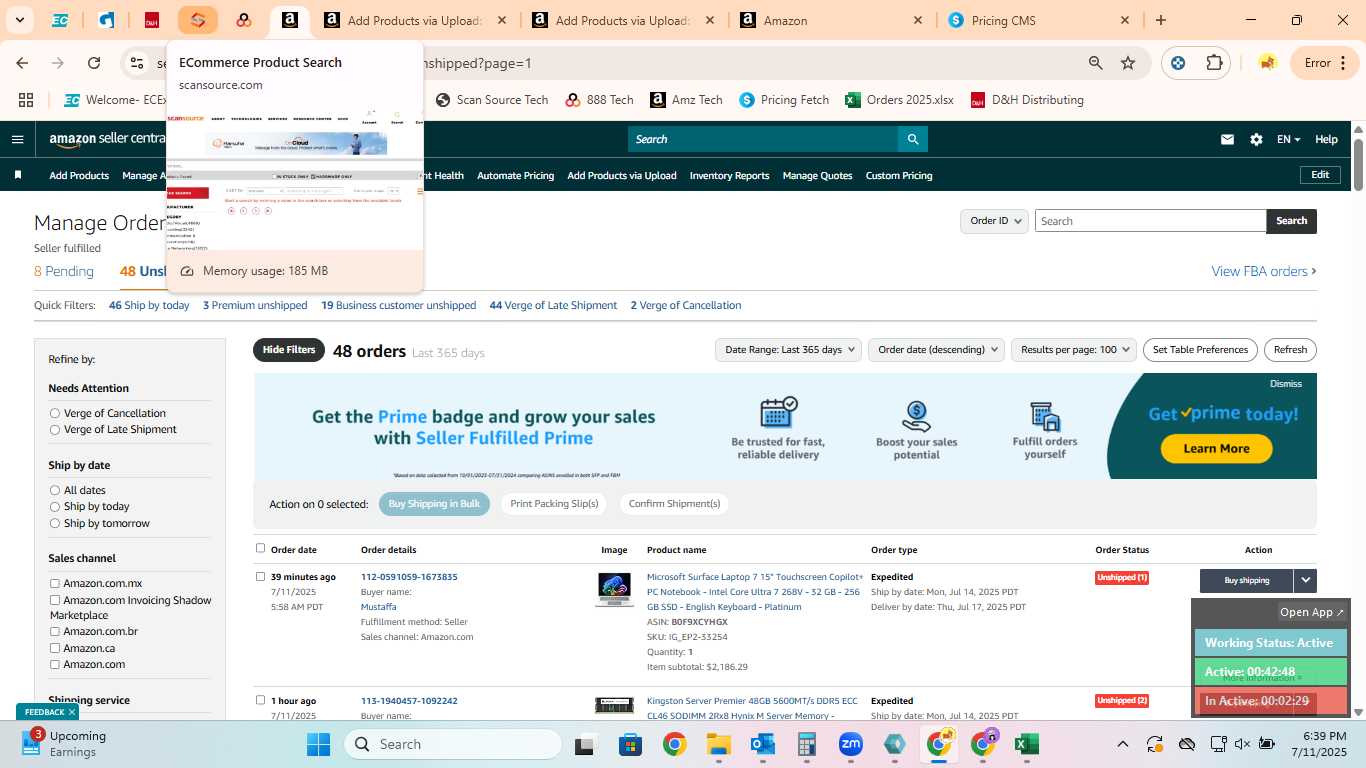Click Confirm Shipment(s) button
The height and width of the screenshot is (768, 1366).
tap(674, 504)
